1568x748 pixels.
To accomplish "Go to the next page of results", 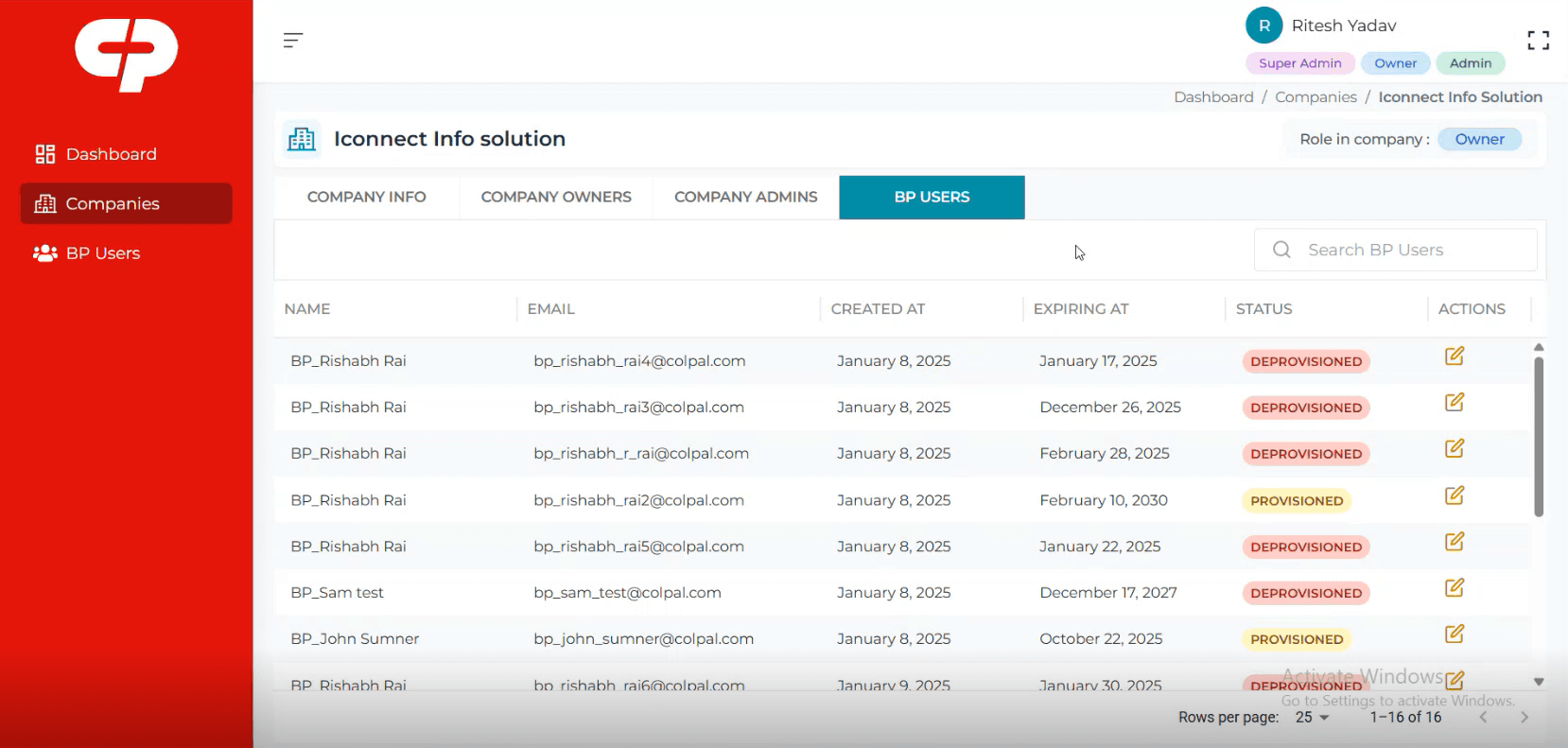I will point(1524,718).
